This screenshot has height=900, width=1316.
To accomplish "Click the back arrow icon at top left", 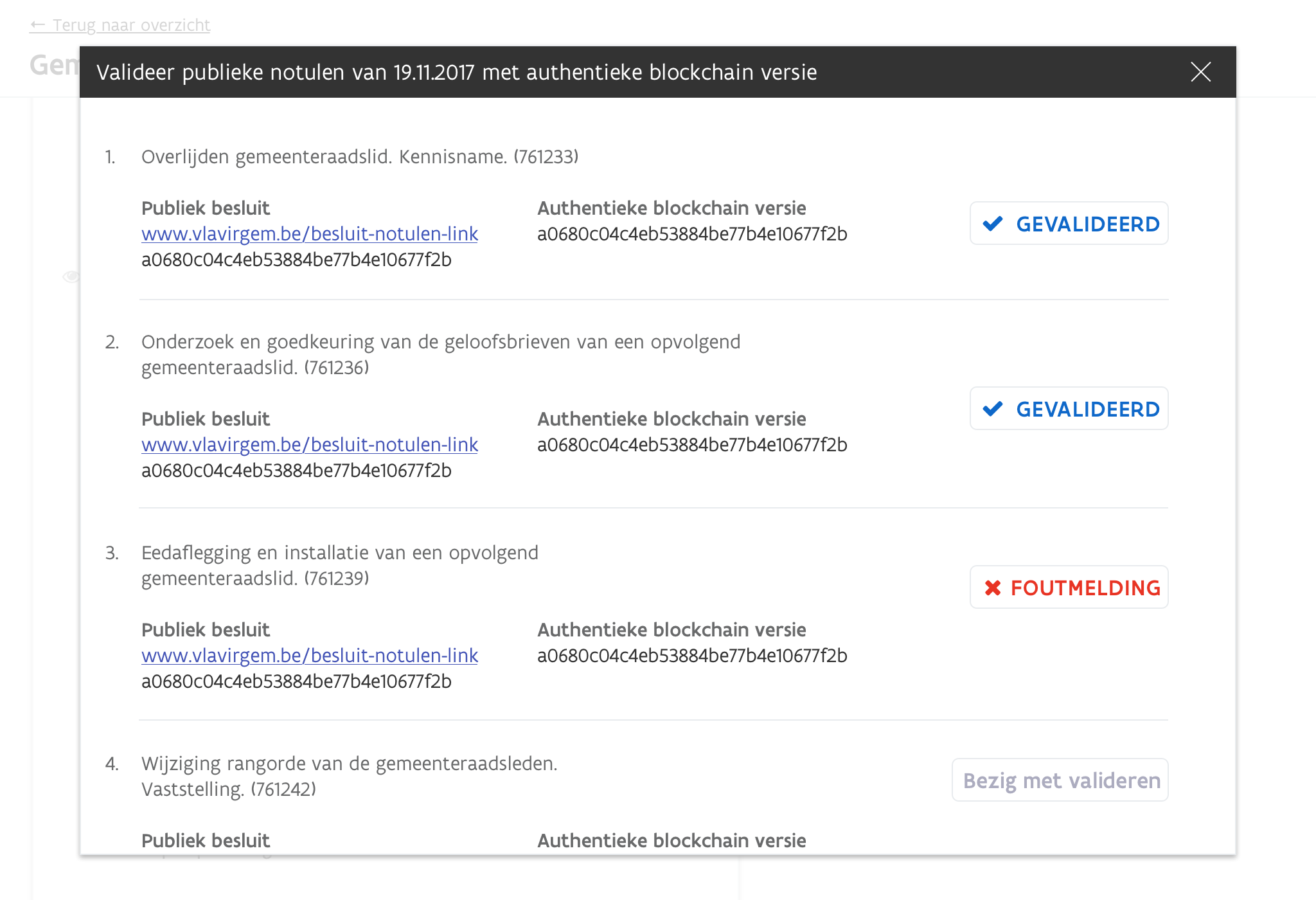I will pos(38,25).
